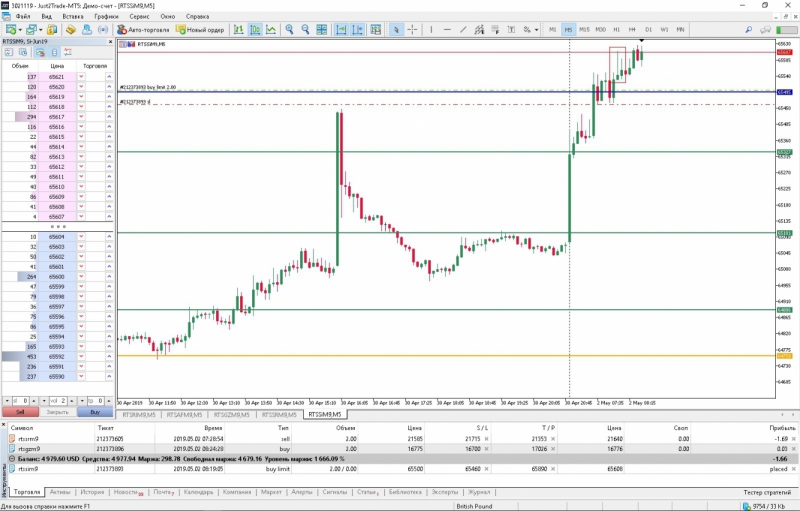
Task: Click the sl stop-loss input field
Action: click(21, 401)
